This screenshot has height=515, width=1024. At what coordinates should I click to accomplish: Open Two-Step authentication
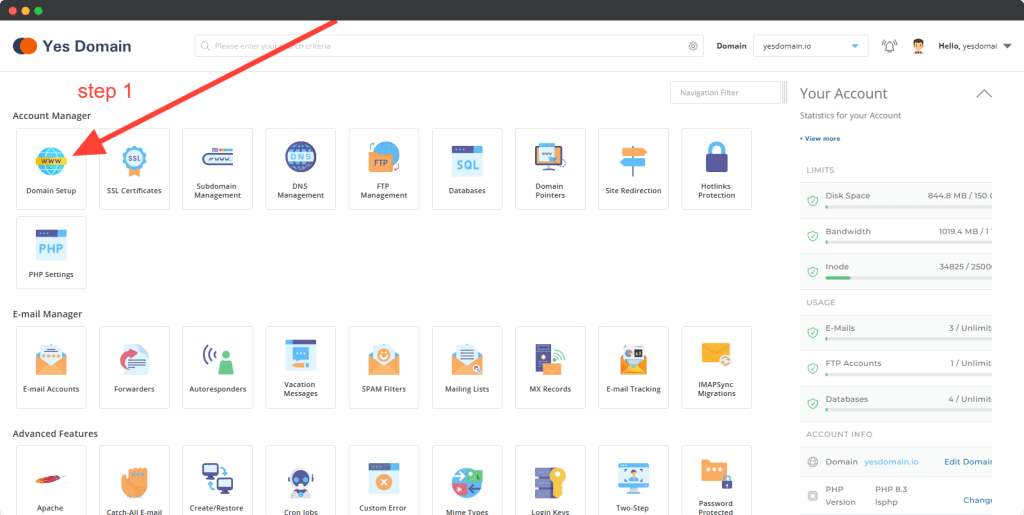[633, 480]
